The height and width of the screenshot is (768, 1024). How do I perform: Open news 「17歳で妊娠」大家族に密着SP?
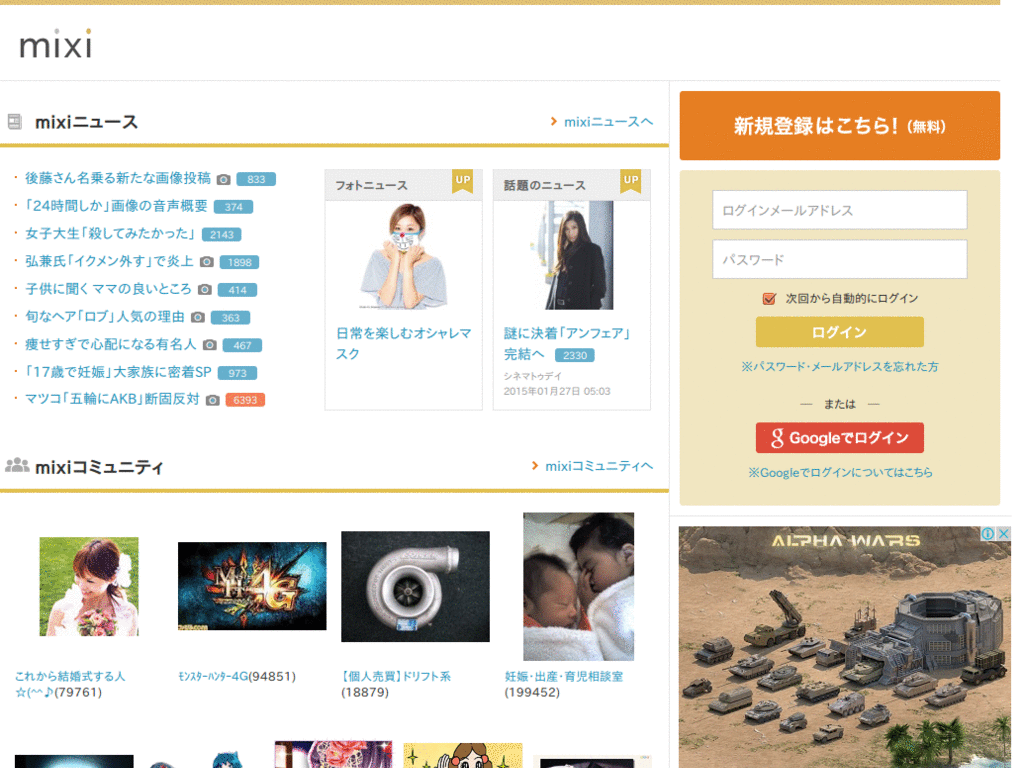tap(118, 372)
